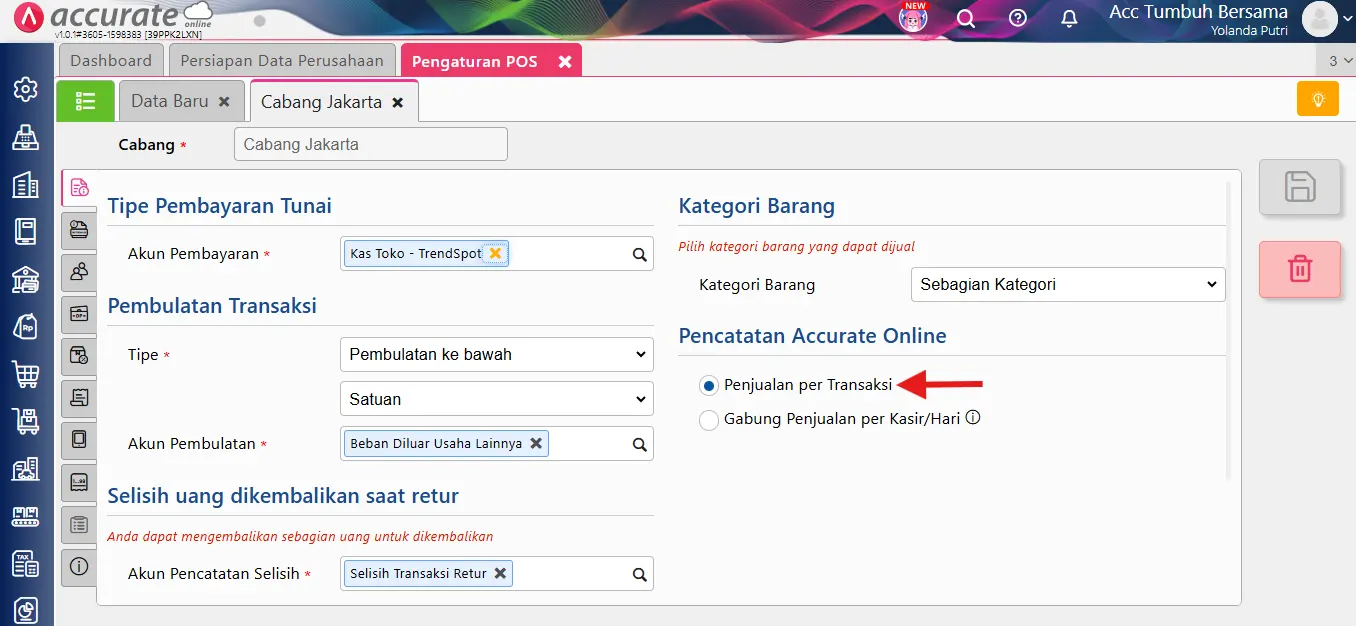This screenshot has width=1356, height=626.
Task: Click the shopping cart sidebar icon
Action: [x=25, y=374]
